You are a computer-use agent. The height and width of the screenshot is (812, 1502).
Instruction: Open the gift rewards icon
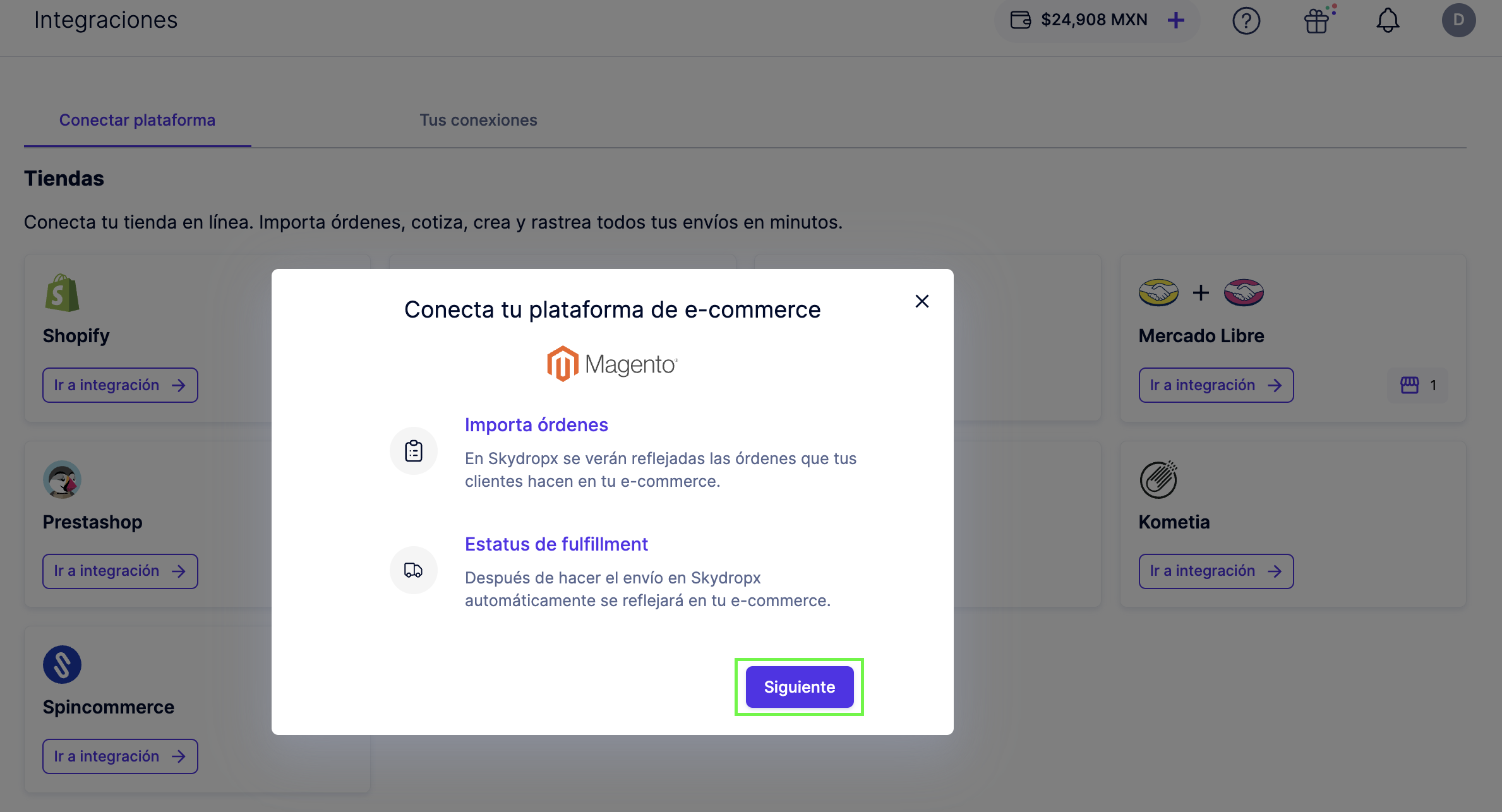[x=1317, y=21]
